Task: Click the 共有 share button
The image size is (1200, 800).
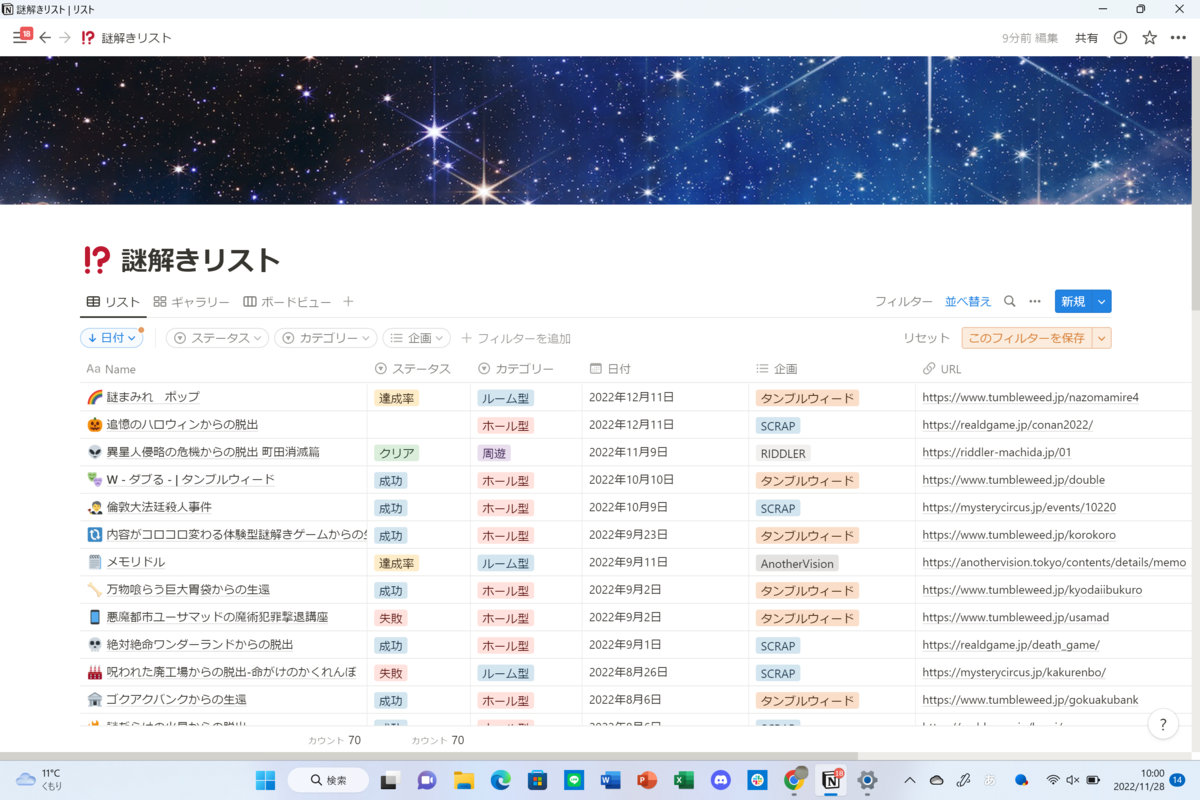Action: tap(1087, 37)
